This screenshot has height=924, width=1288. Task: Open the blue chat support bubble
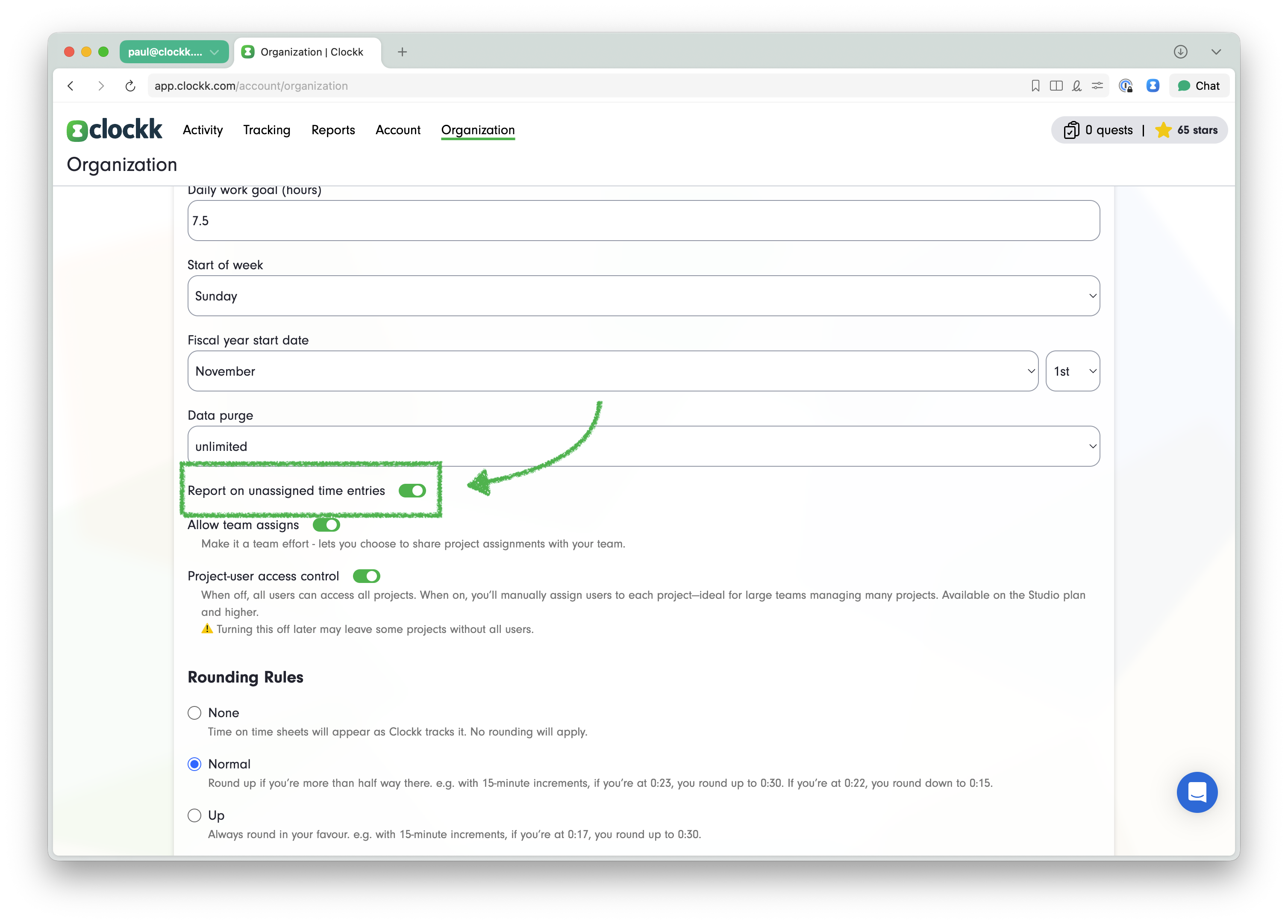1197,792
